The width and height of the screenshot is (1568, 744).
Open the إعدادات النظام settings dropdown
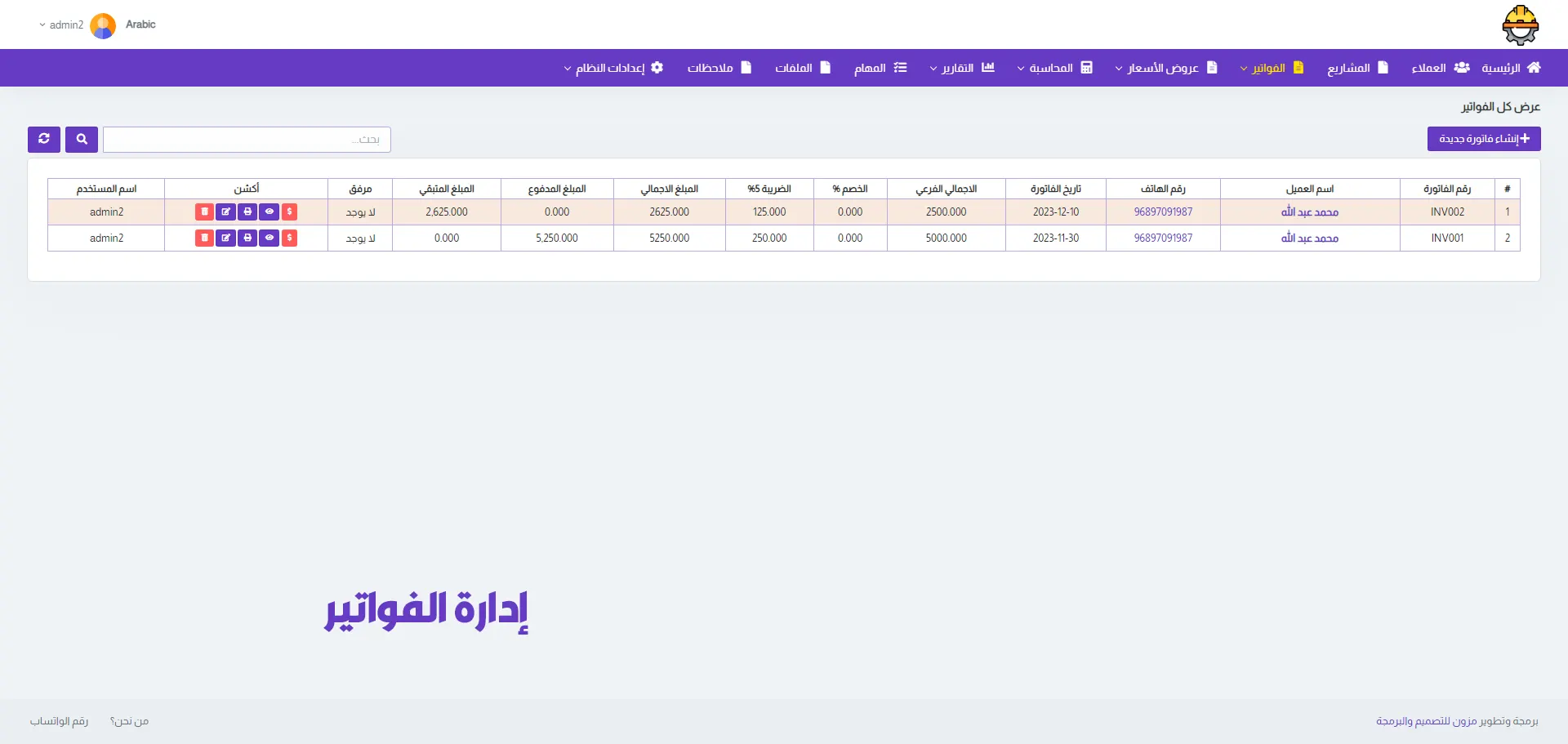click(612, 68)
